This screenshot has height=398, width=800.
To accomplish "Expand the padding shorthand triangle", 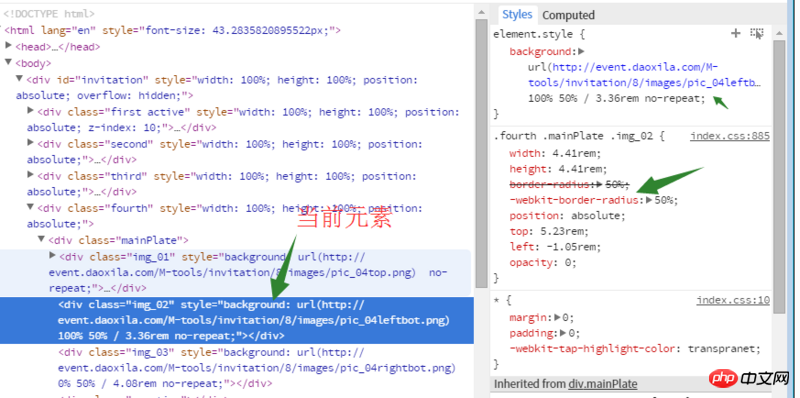I will pyautogui.click(x=563, y=333).
